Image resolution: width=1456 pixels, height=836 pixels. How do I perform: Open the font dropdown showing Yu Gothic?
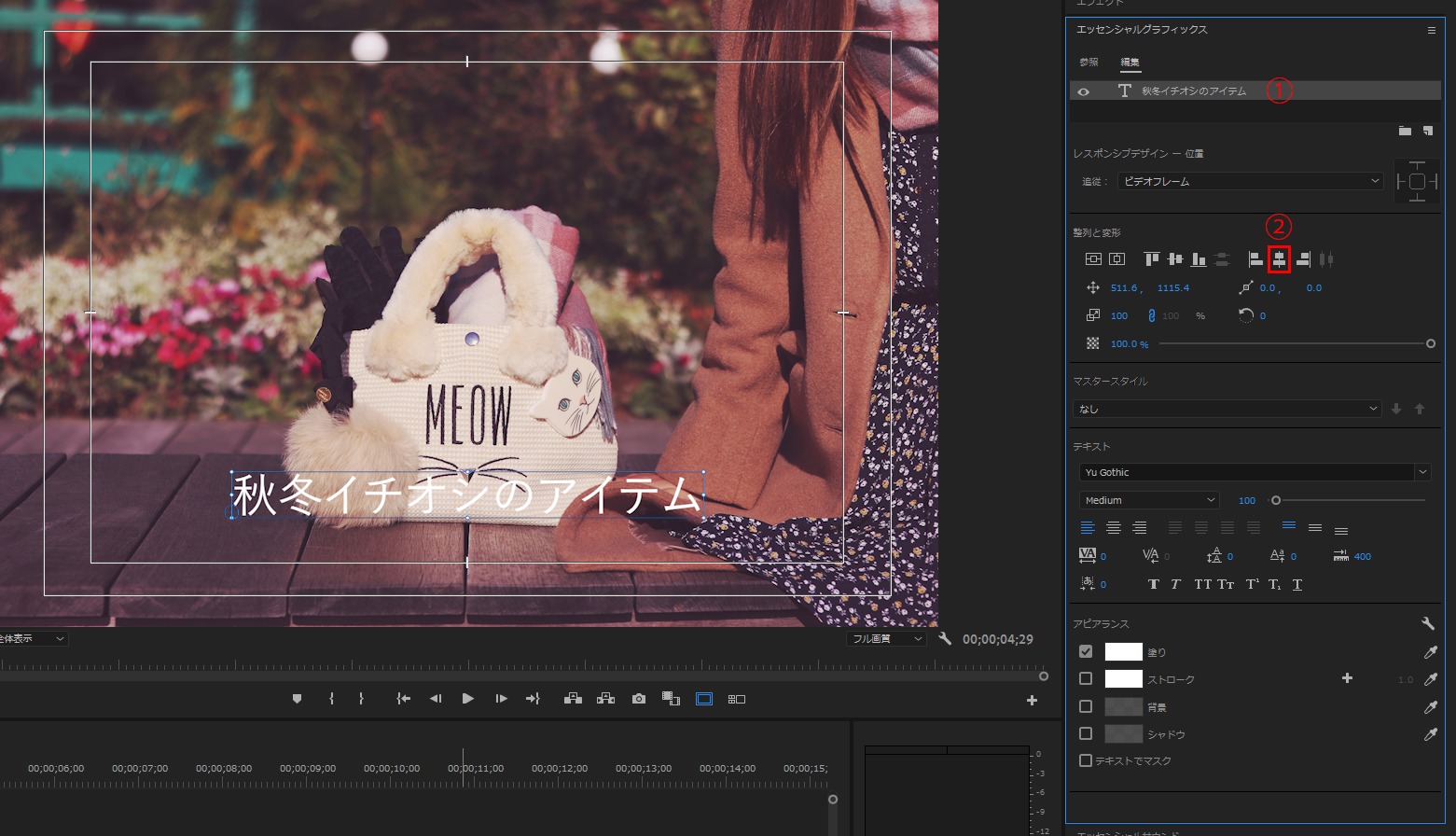coord(1254,472)
